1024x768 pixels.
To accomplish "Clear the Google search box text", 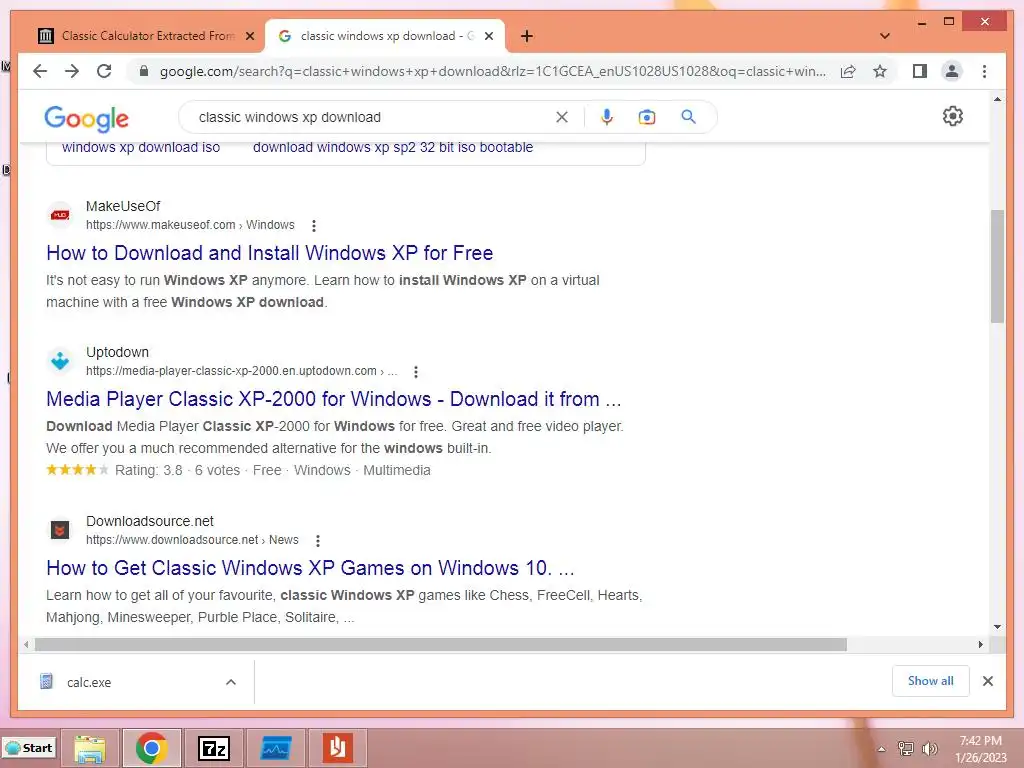I will [562, 117].
